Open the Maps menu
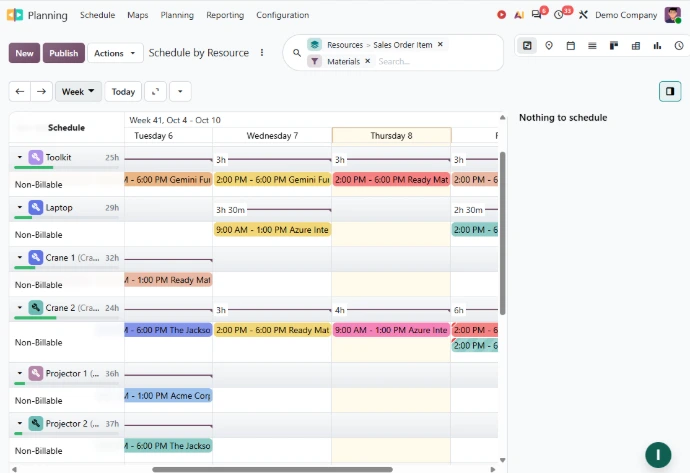The image size is (690, 473). 138,15
